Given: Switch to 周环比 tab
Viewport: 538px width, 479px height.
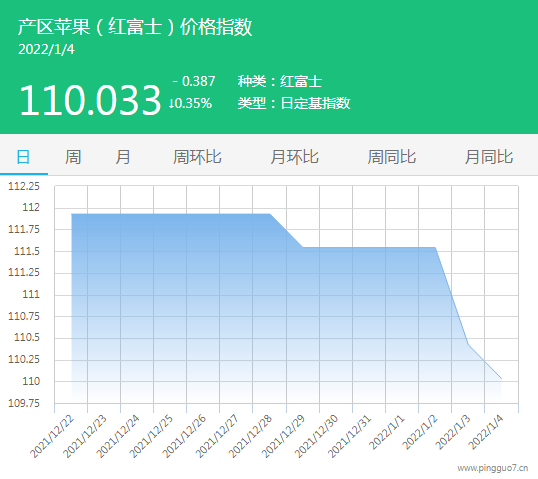Looking at the screenshot, I should [x=197, y=157].
